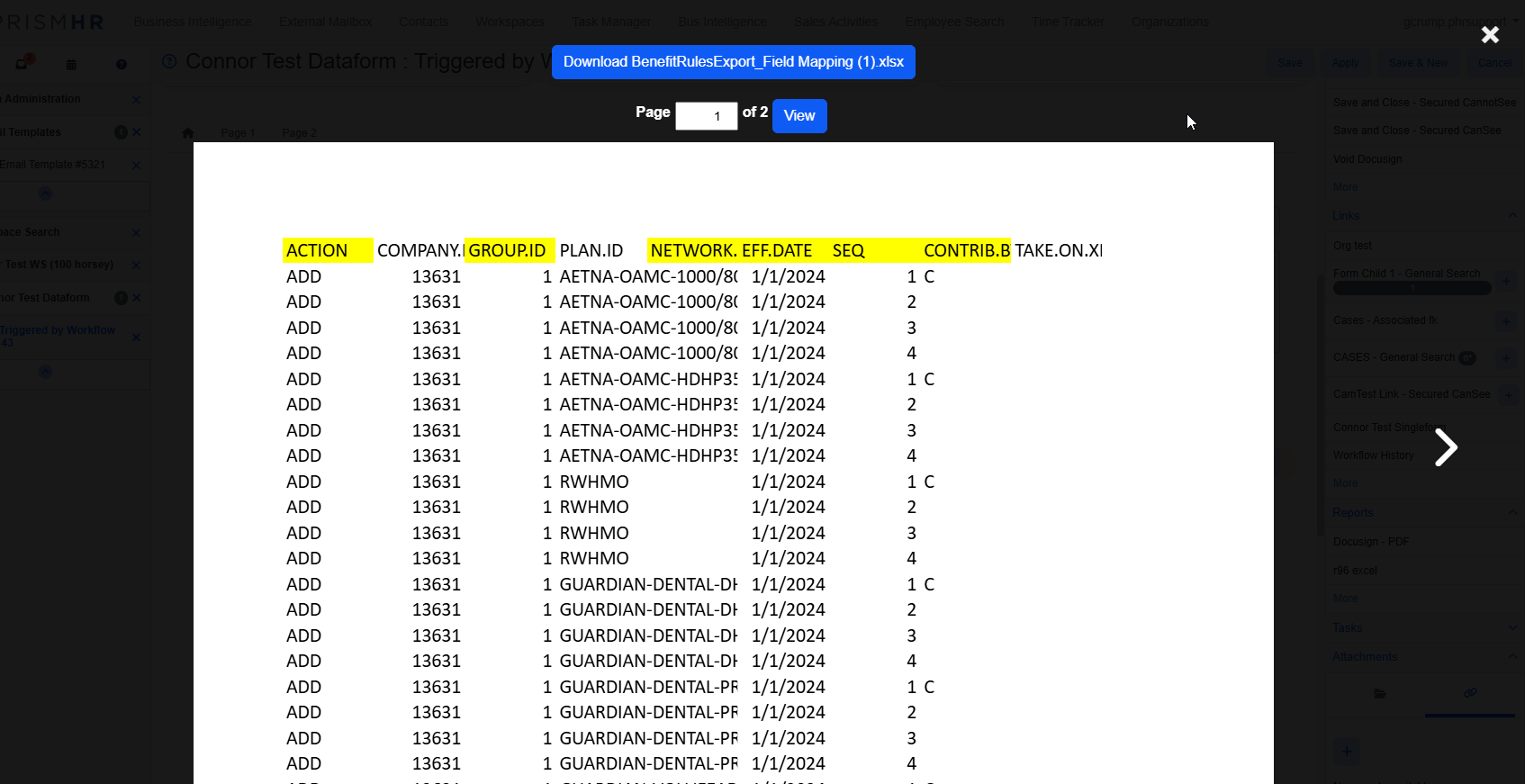This screenshot has height=784, width=1525.
Task: Focus the page number input field
Action: click(707, 115)
